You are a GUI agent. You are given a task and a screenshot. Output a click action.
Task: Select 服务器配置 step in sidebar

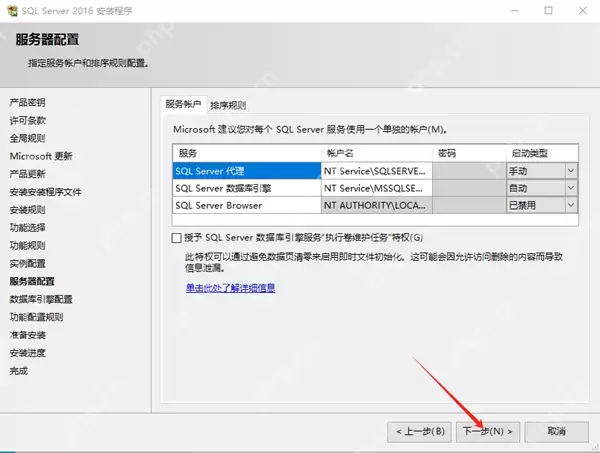coord(32,281)
